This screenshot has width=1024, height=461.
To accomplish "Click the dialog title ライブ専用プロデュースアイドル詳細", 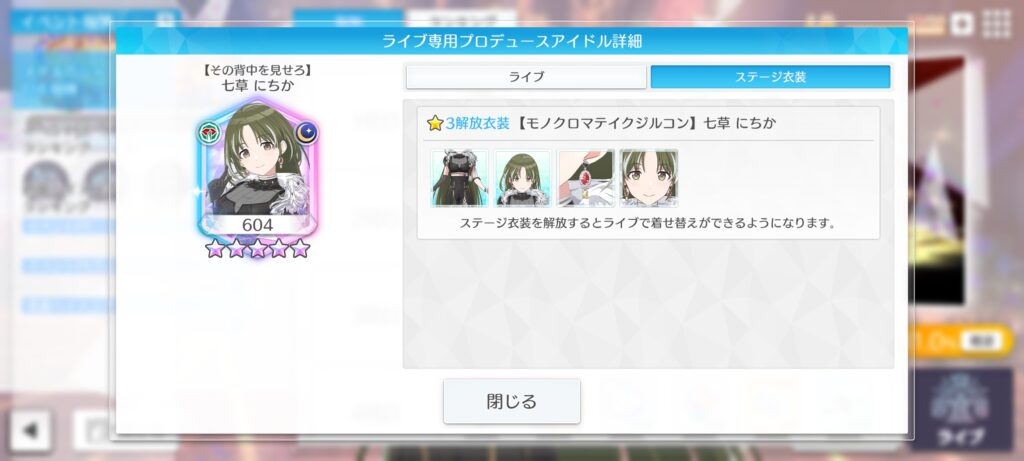I will (512, 41).
